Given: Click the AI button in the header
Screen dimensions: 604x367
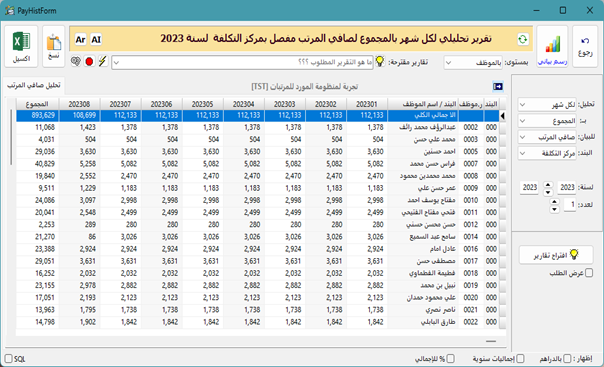Looking at the screenshot, I should tap(96, 39).
